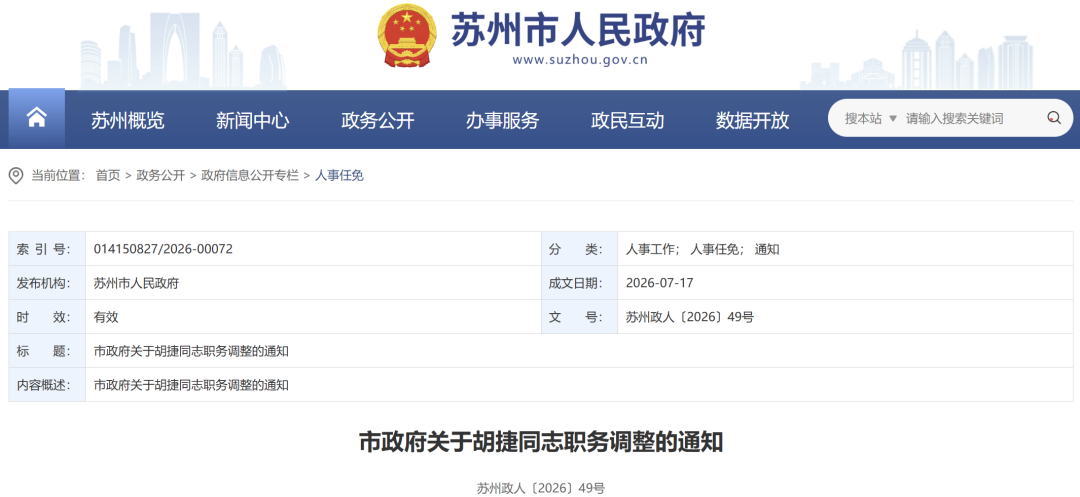Click the 苏州市人民政府 site title
This screenshot has width=1080, height=497.
pyautogui.click(x=578, y=30)
